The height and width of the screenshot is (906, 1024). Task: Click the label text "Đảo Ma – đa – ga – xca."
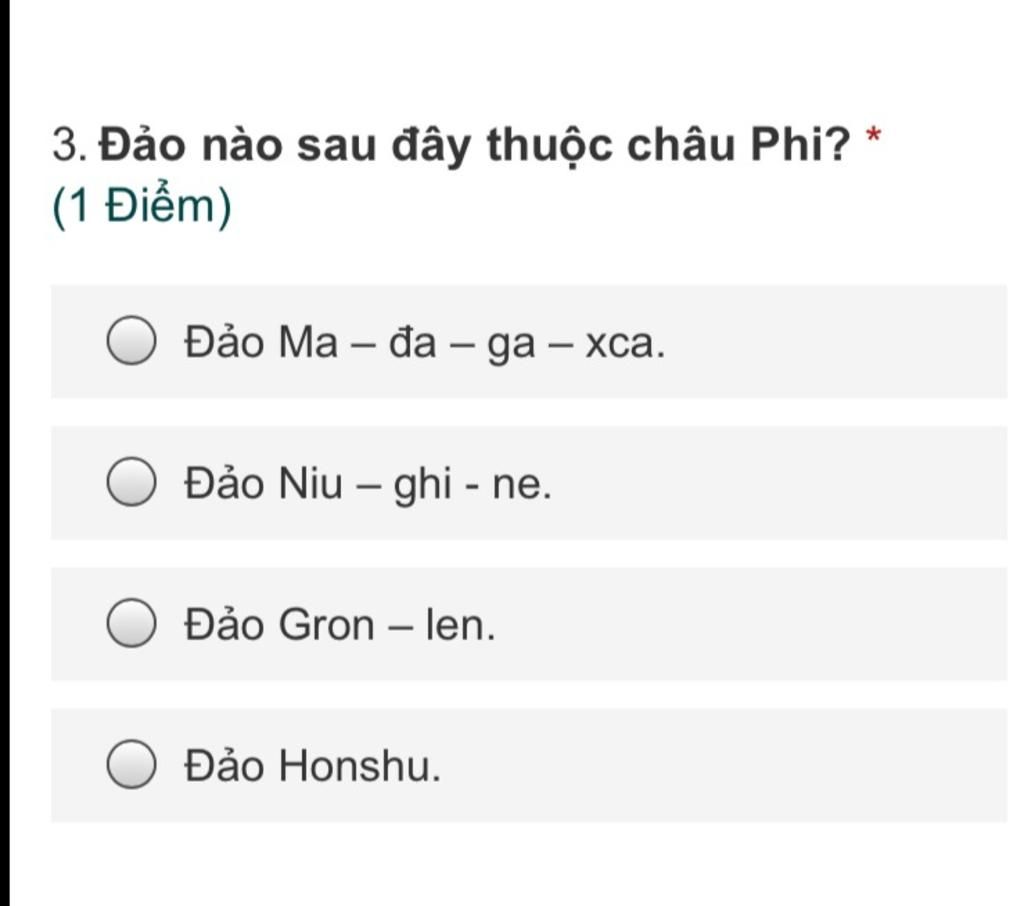tap(424, 343)
